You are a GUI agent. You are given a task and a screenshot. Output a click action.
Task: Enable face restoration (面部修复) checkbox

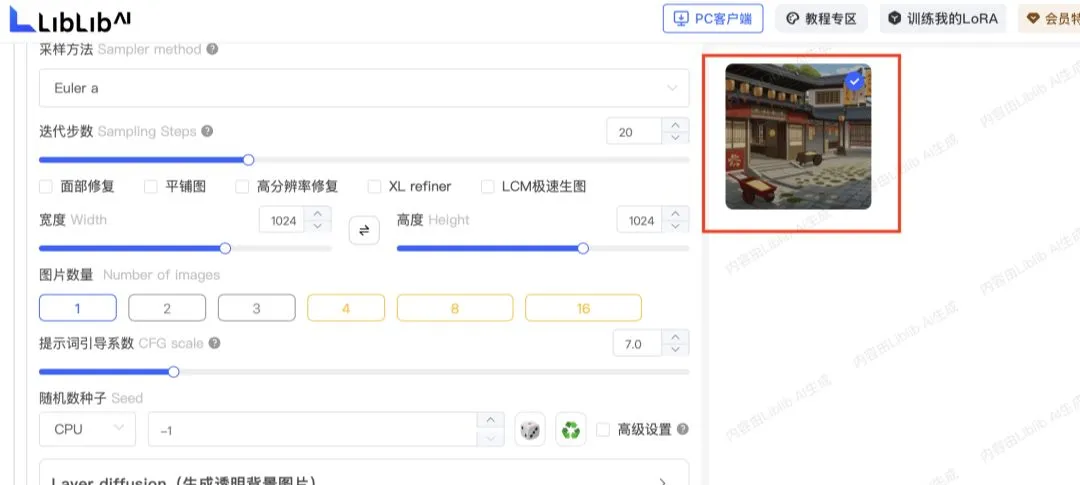(x=45, y=187)
